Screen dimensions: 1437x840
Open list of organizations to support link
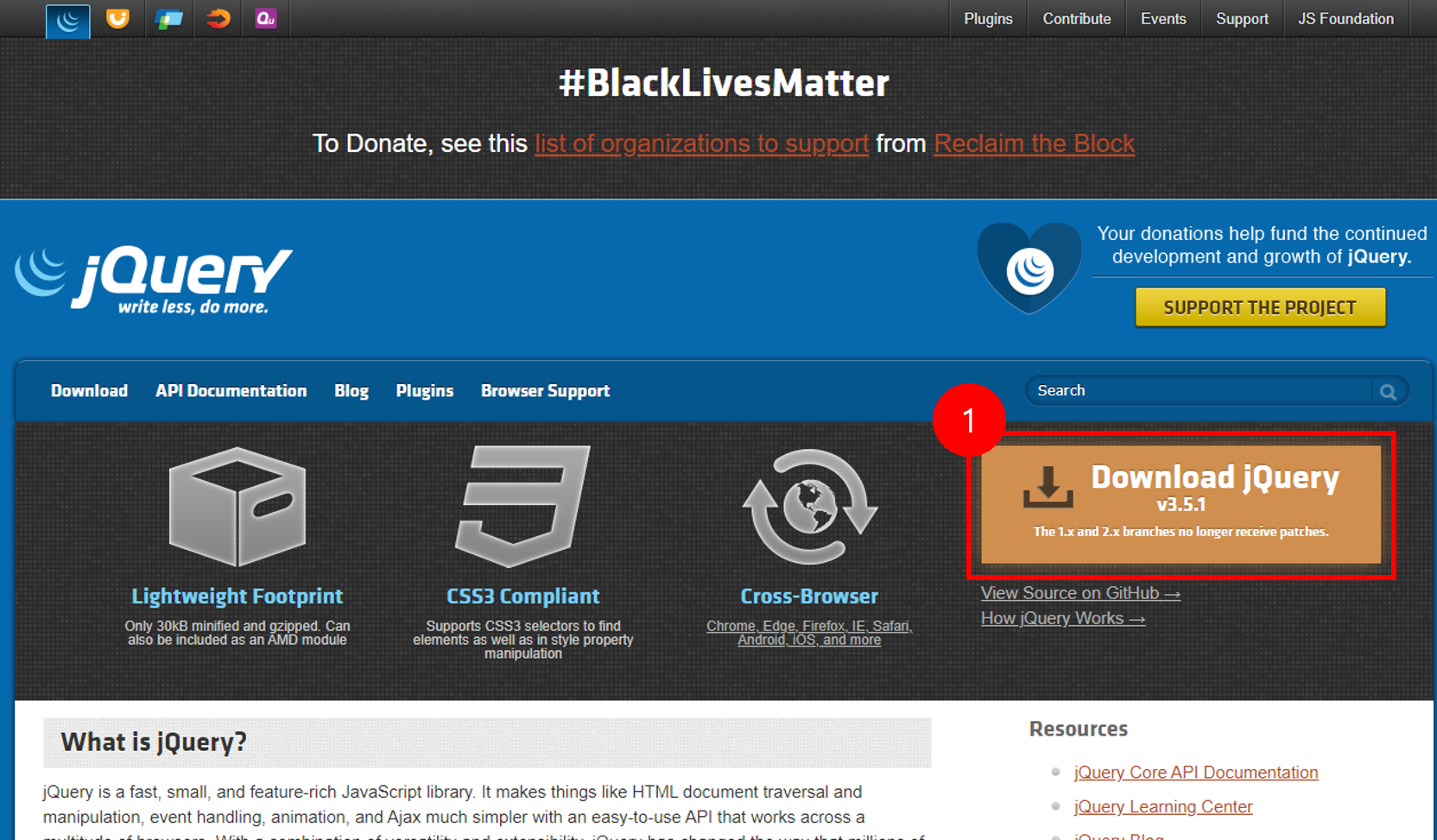pos(701,143)
